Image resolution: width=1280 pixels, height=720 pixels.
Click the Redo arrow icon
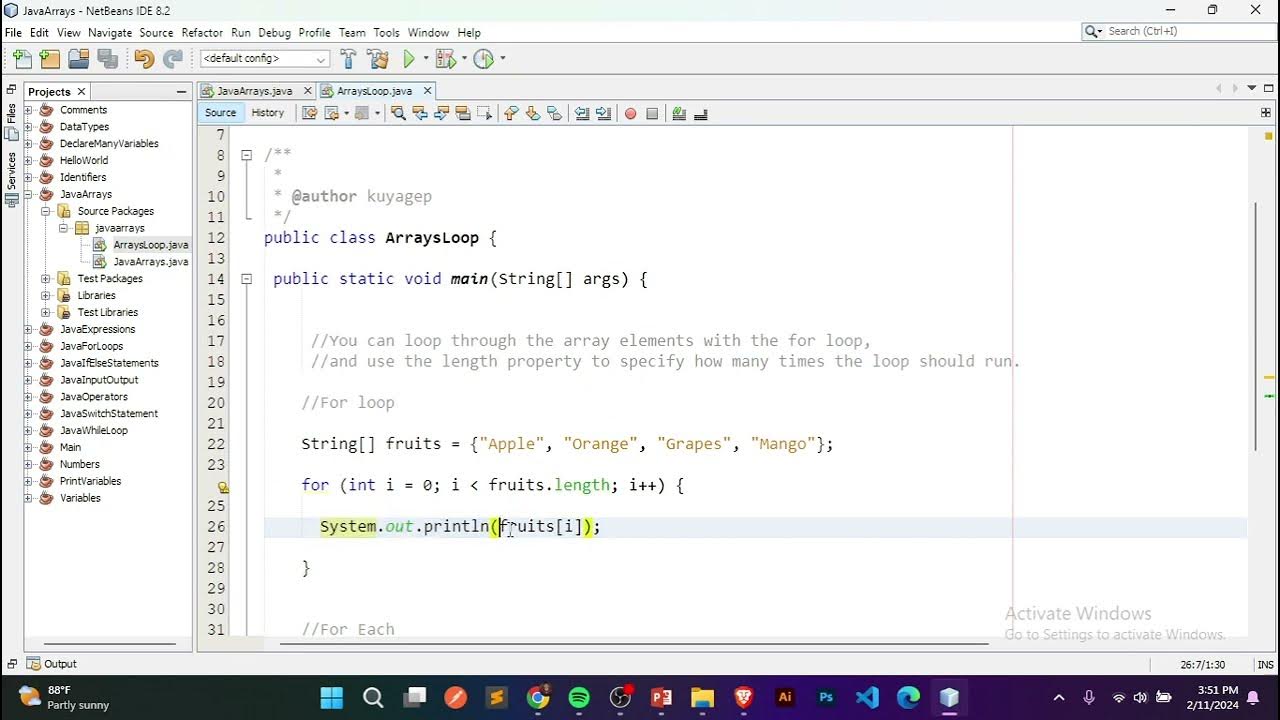(x=173, y=59)
